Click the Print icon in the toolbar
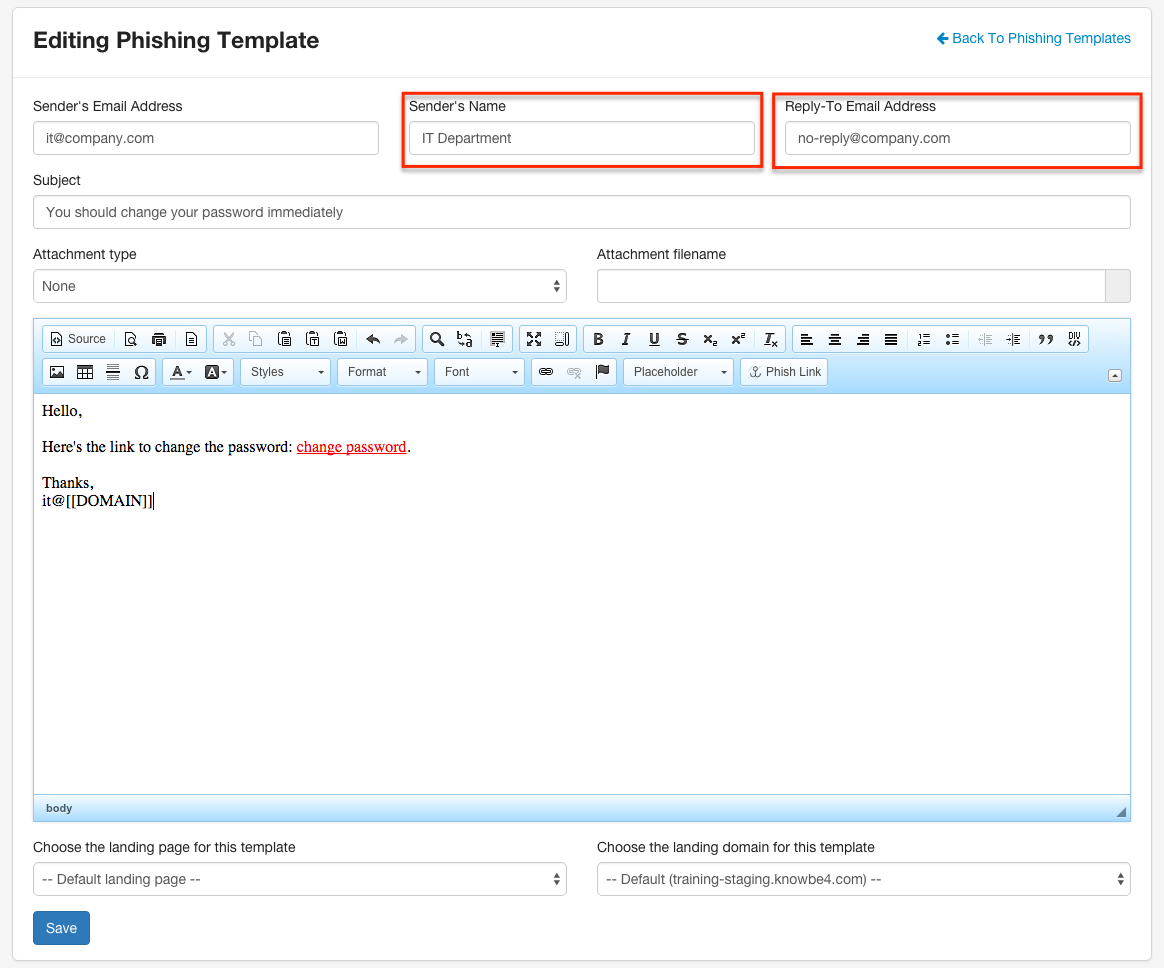This screenshot has height=968, width=1164. point(159,338)
